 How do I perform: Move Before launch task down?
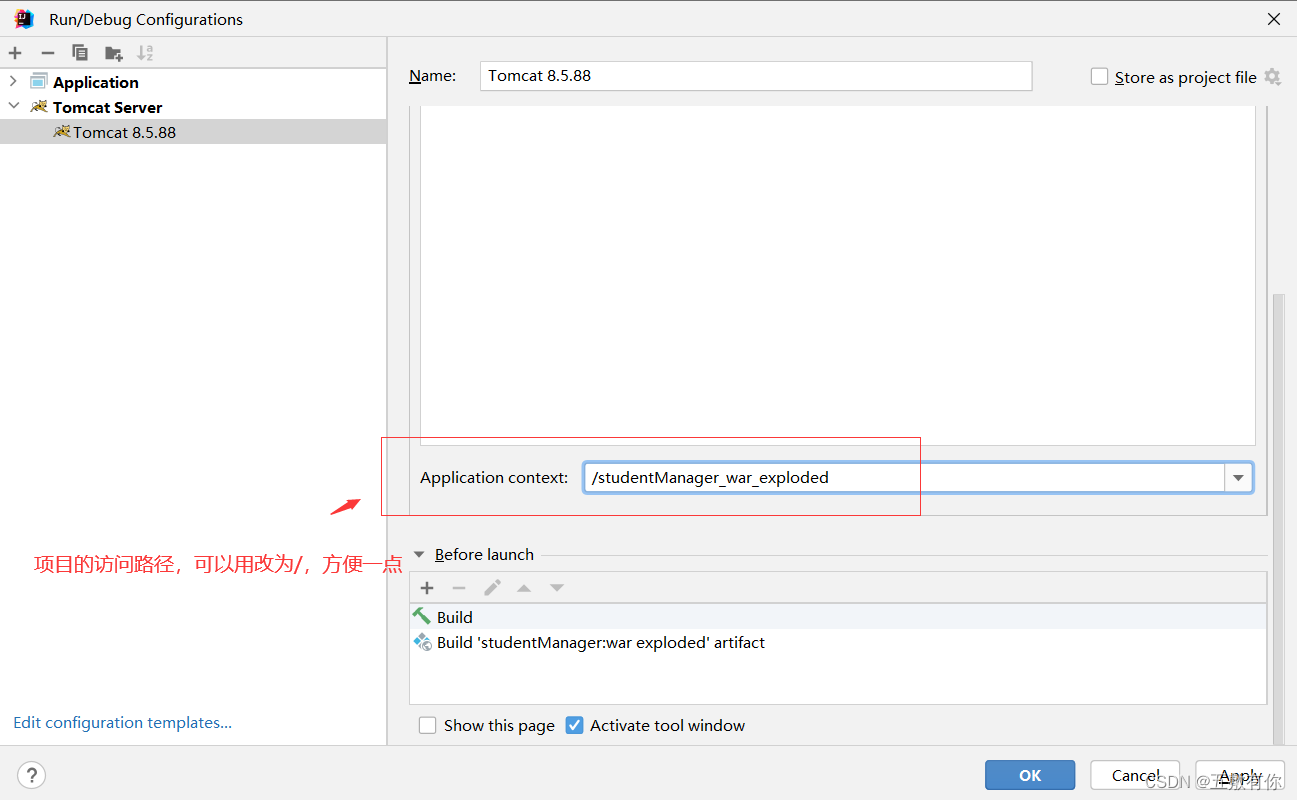[x=557, y=587]
